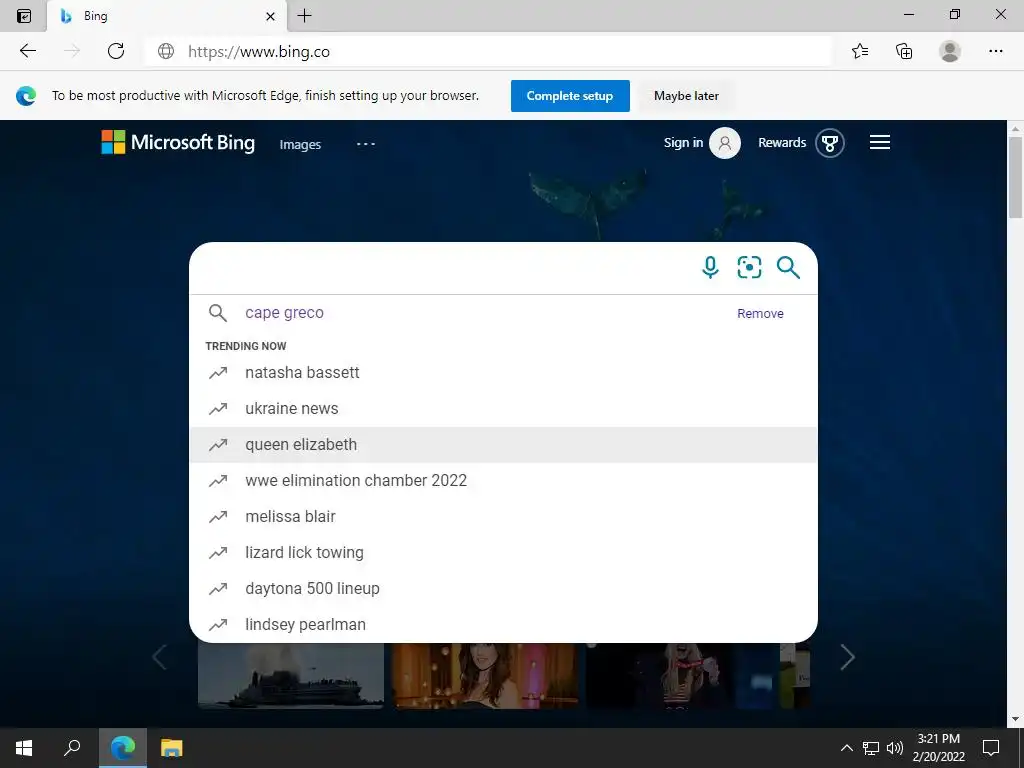
Task: Select recent search cape greco
Action: [x=284, y=313]
